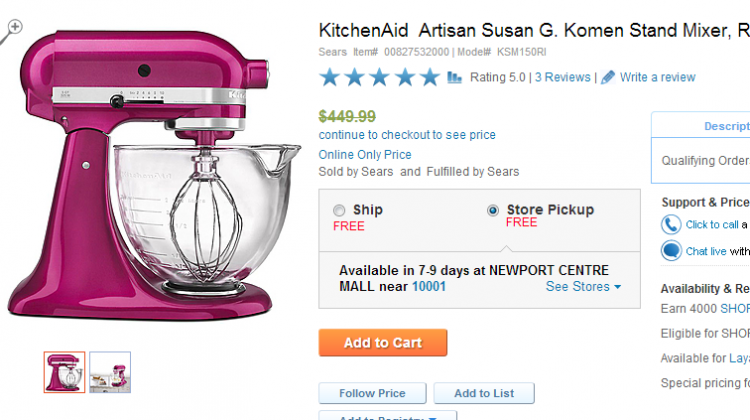Select the second kitchen scene thumbnail
This screenshot has height=420, width=750.
[110, 372]
